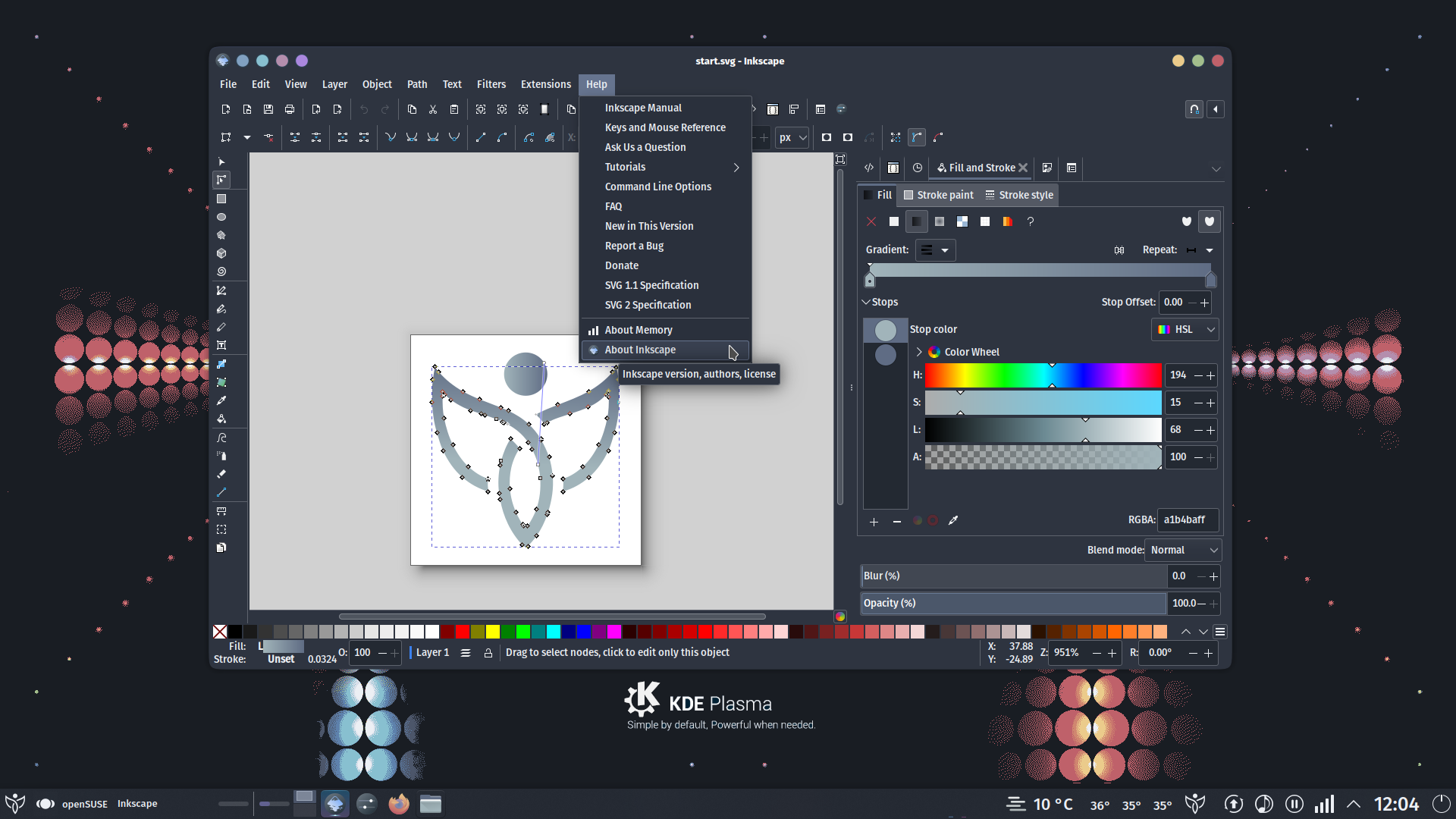Click eyedropper icon beside gradient stop buttons
Viewport: 1456px width, 819px height.
953,520
